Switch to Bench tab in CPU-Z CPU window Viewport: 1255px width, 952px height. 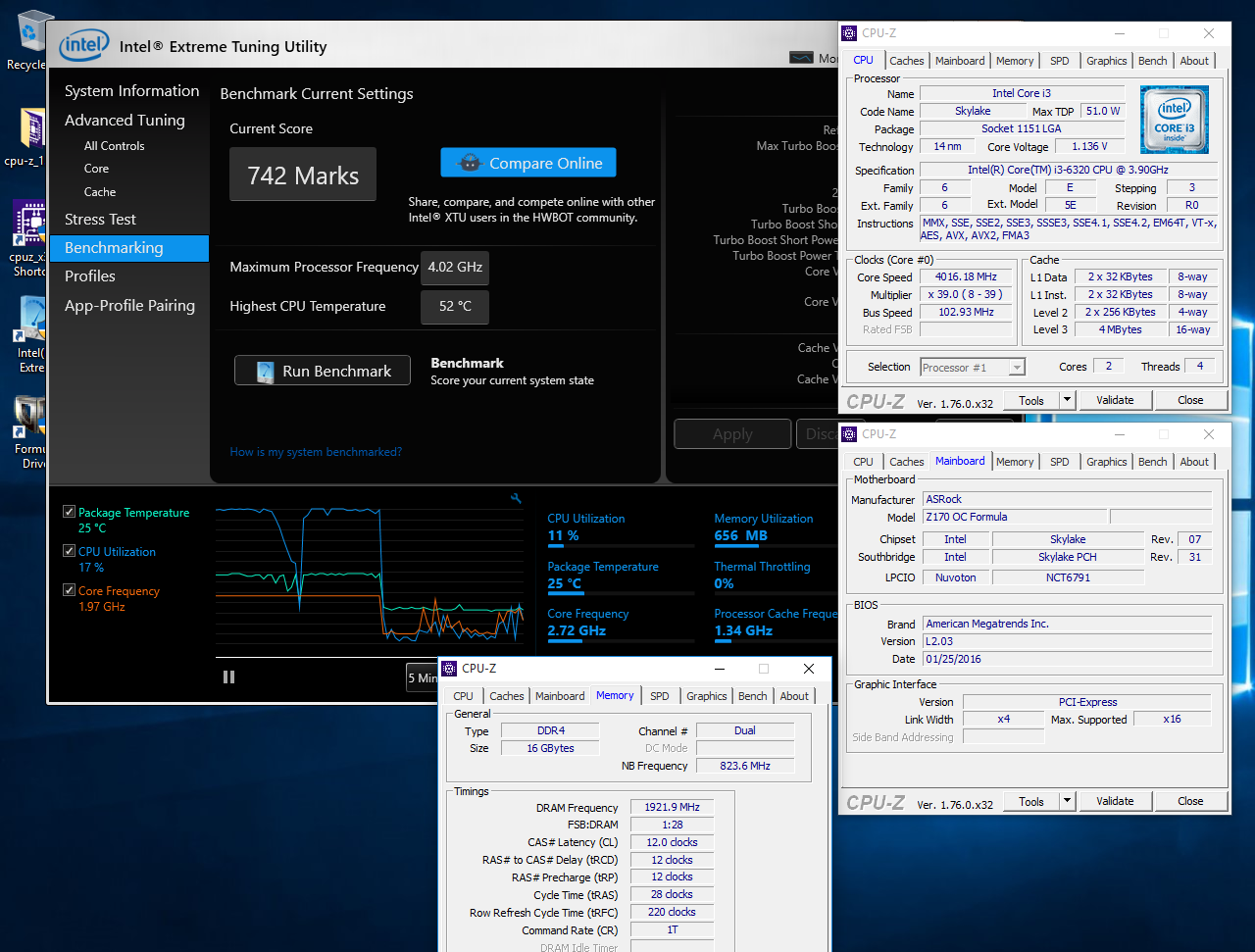pyautogui.click(x=1153, y=61)
